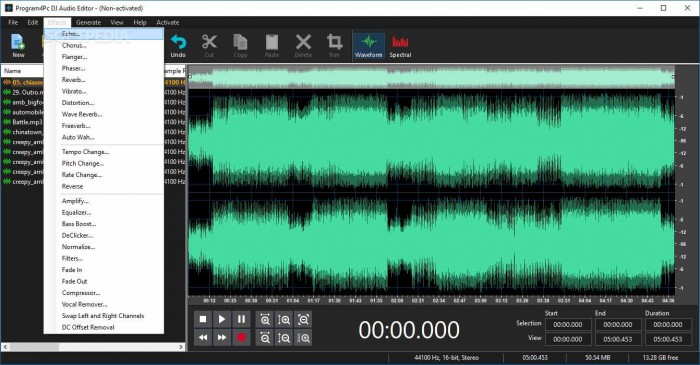Select DC Offset Removal
Screen dimensions: 700x365
104,328
